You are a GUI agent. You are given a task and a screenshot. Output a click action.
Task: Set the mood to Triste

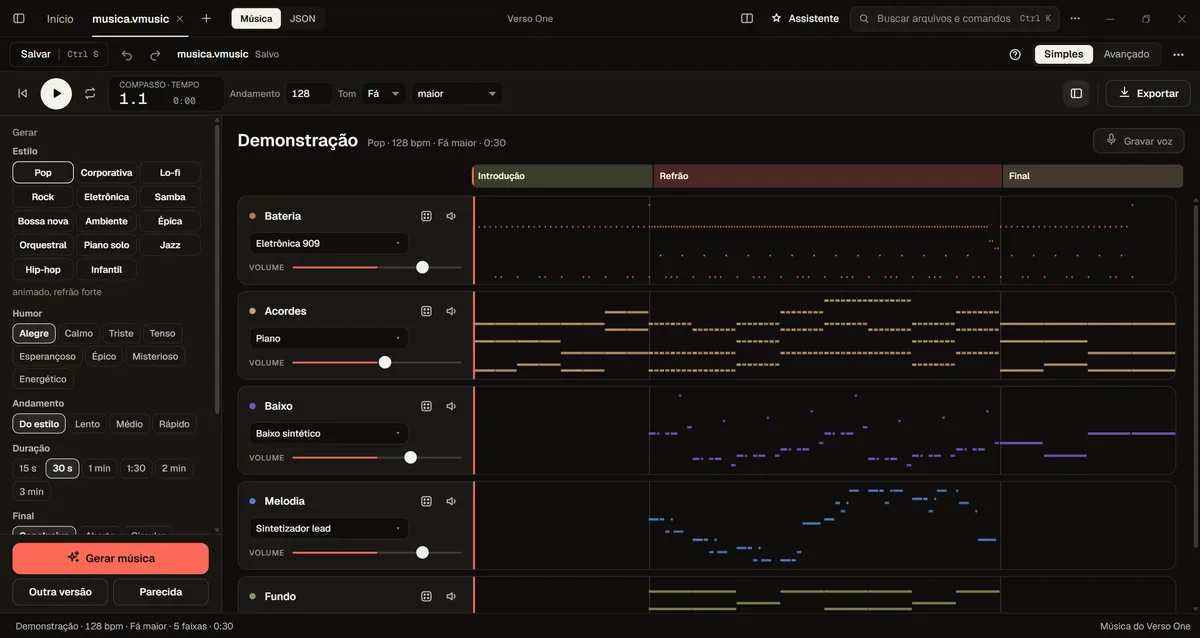121,333
